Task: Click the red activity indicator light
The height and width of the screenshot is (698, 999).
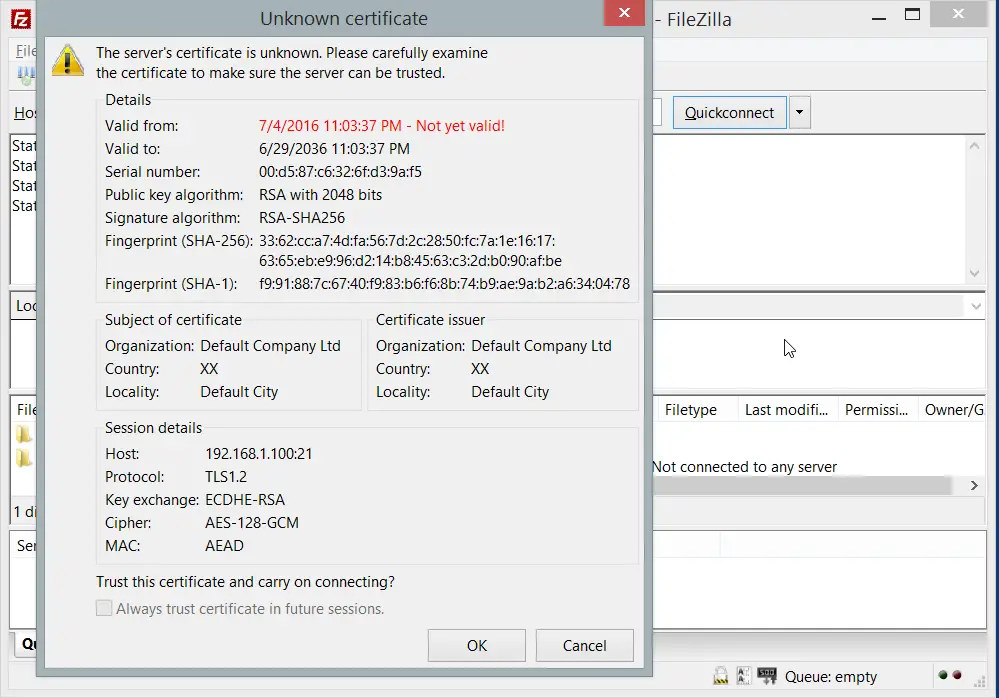Action: pyautogui.click(x=957, y=675)
